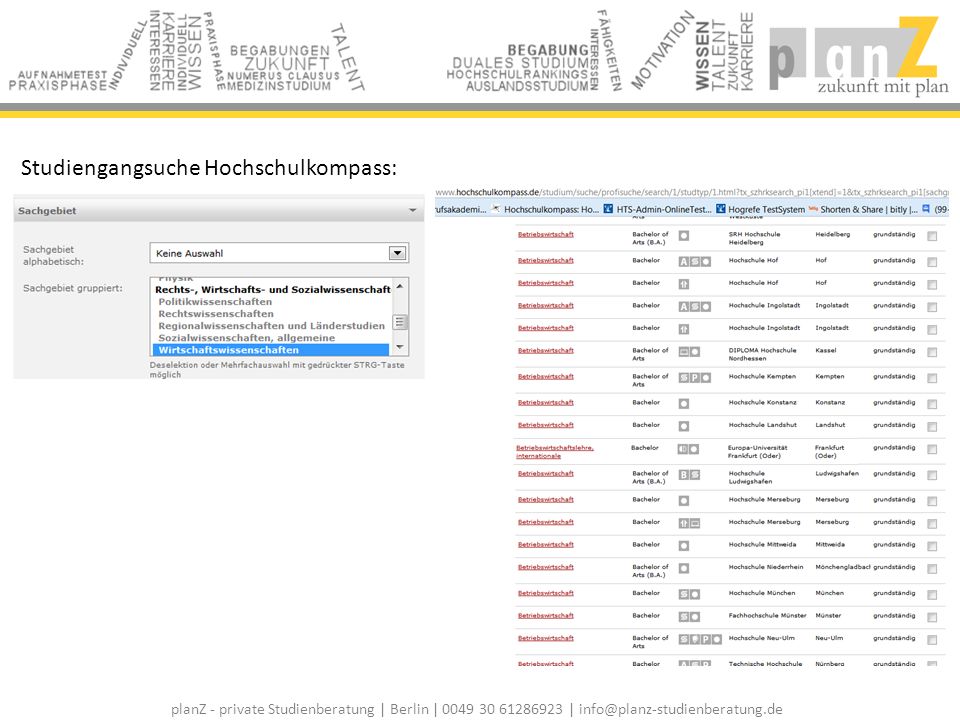The image size is (960, 720).
Task: Click the circle icon in the Hochschule Mittweida row
Action: (684, 546)
